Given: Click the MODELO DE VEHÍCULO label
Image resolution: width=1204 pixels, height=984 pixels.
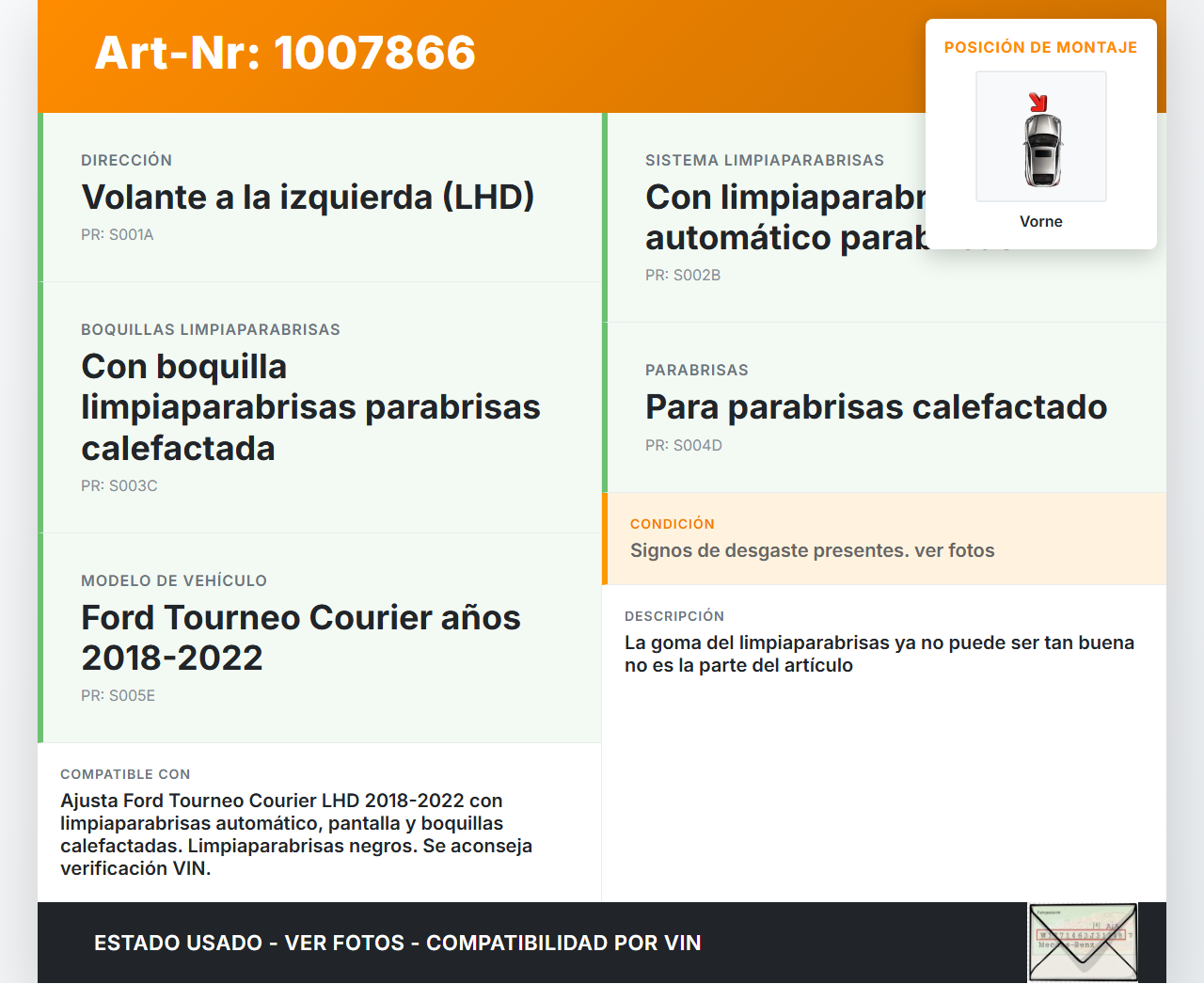Looking at the screenshot, I should click(x=174, y=580).
